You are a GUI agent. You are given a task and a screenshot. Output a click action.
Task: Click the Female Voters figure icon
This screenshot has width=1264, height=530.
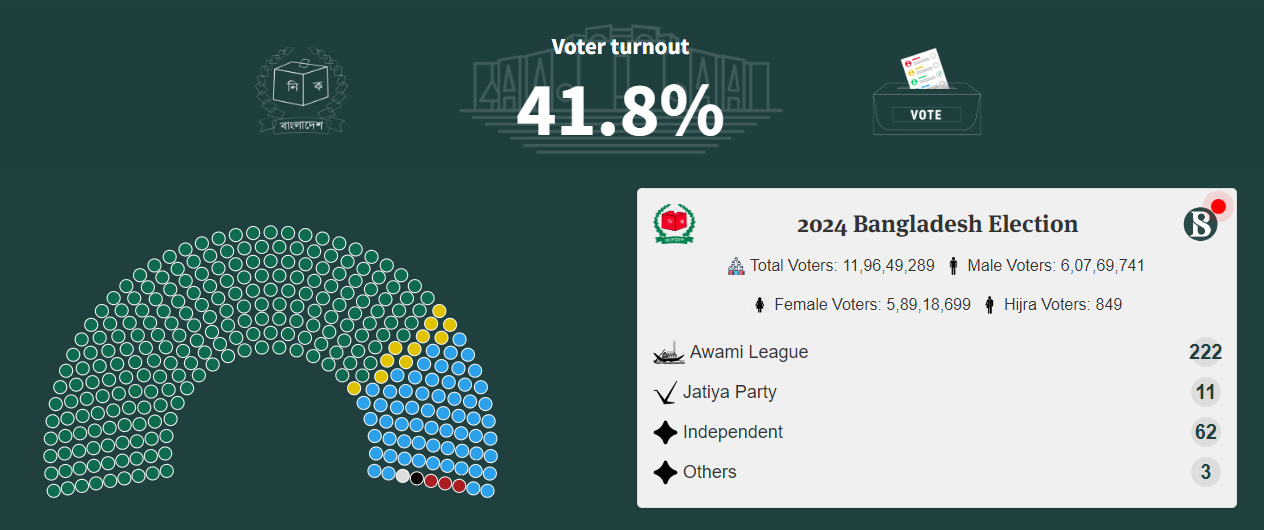[x=760, y=305]
